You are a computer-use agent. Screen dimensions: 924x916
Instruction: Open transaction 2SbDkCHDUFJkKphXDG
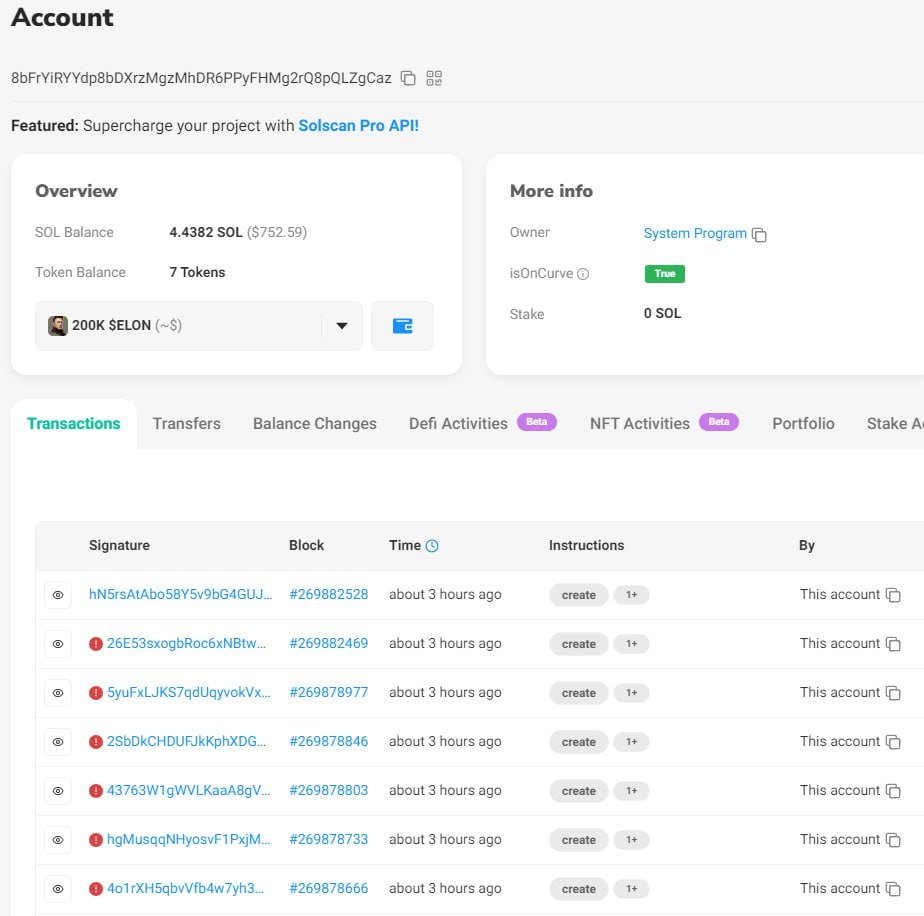pos(186,742)
